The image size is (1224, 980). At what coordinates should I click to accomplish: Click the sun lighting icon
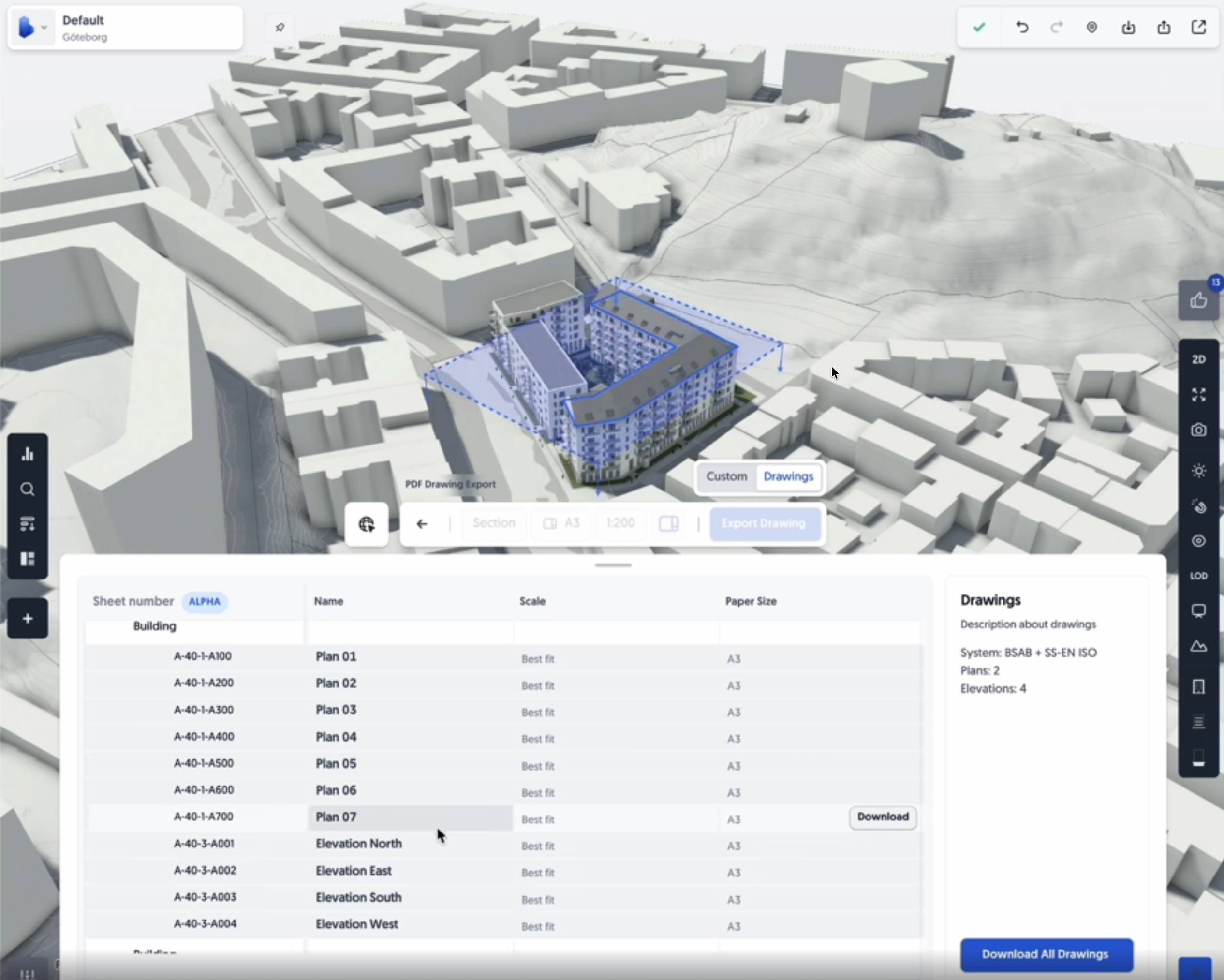tap(1198, 471)
